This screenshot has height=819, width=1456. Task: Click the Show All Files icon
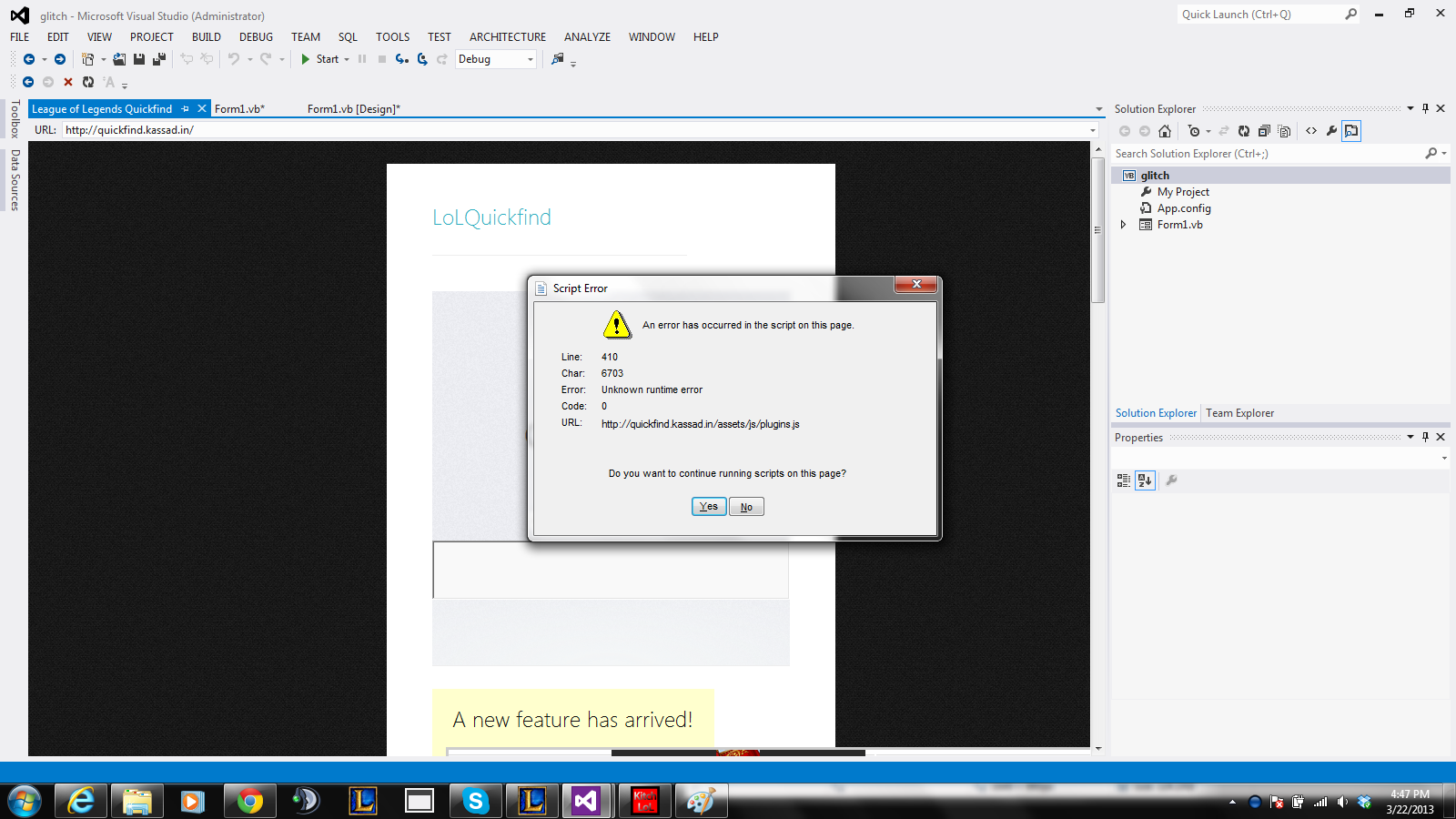click(1284, 131)
